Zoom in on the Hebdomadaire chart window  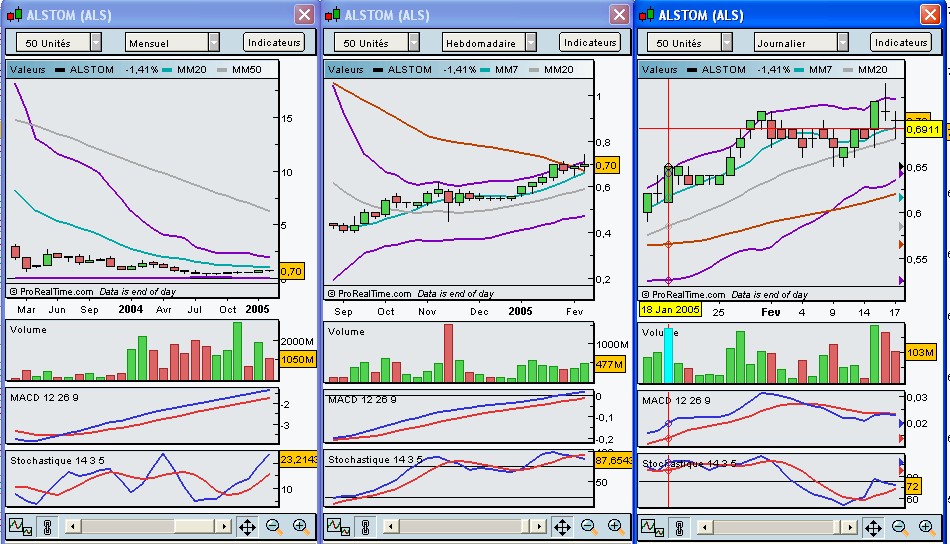[616, 527]
